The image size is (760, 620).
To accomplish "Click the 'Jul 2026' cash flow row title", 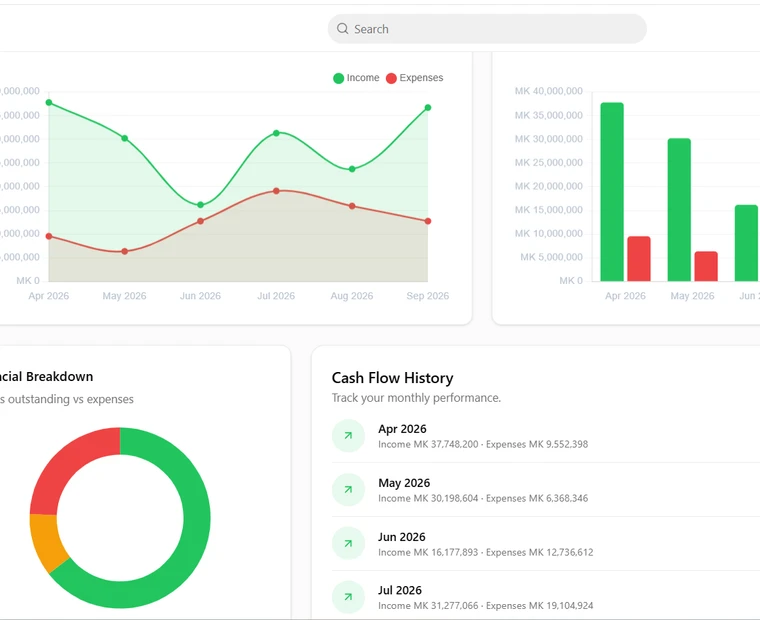I will click(400, 590).
